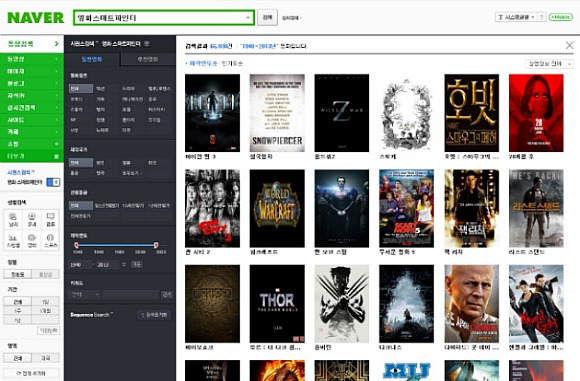Screen dimensions: 580x381
Task: Open 동영상 in the green menu
Action: [32, 59]
